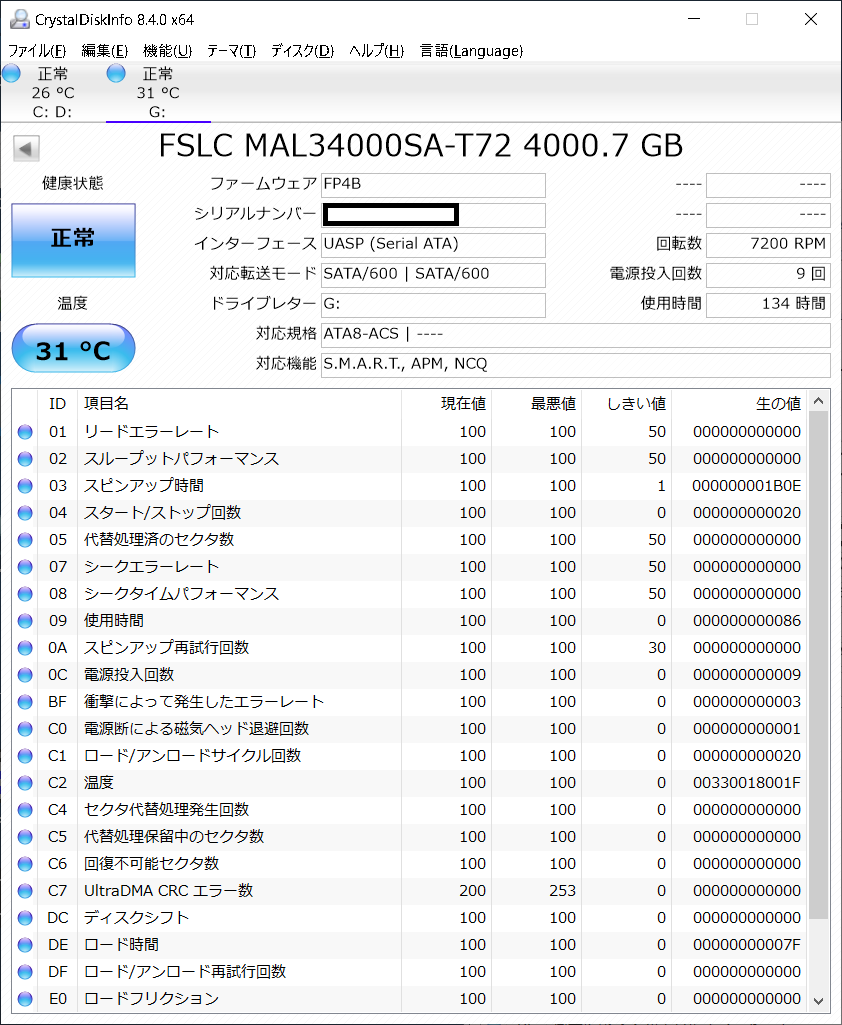
Task: Click the 対応規格 field ATA8-ACS
Action: tap(575, 335)
